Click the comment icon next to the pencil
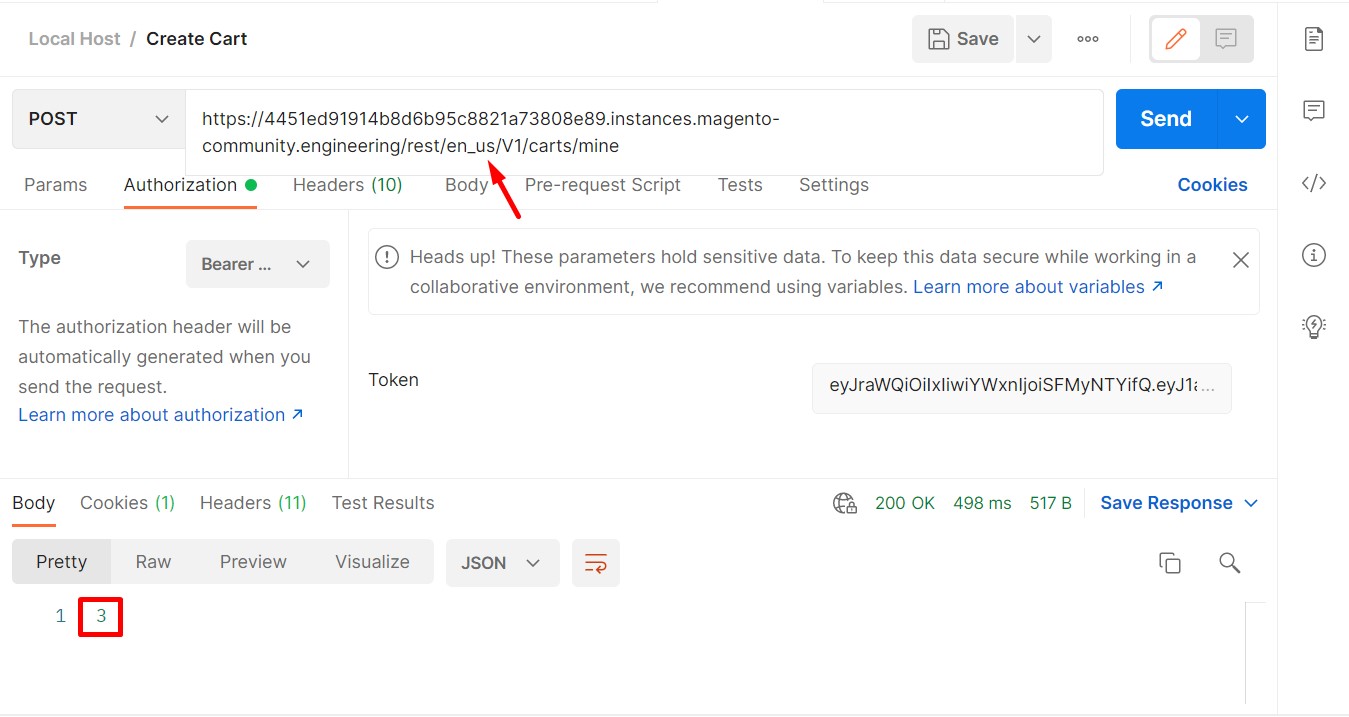 [x=1225, y=38]
